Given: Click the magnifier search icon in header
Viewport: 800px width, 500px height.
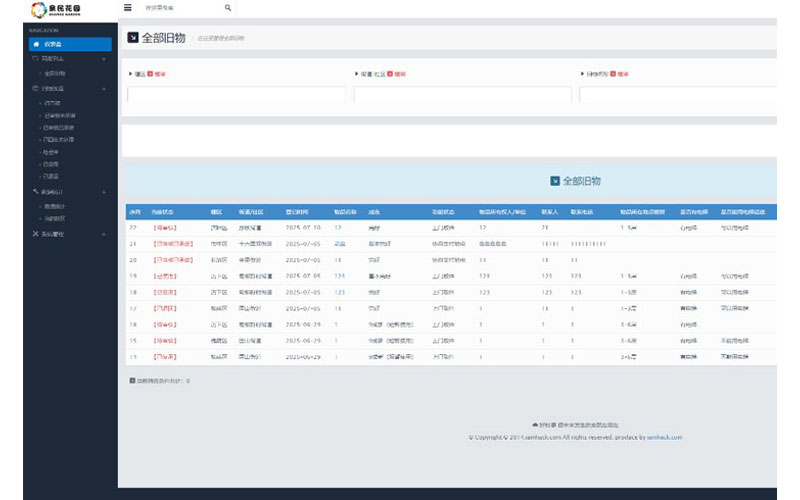Looking at the screenshot, I should click(x=228, y=8).
